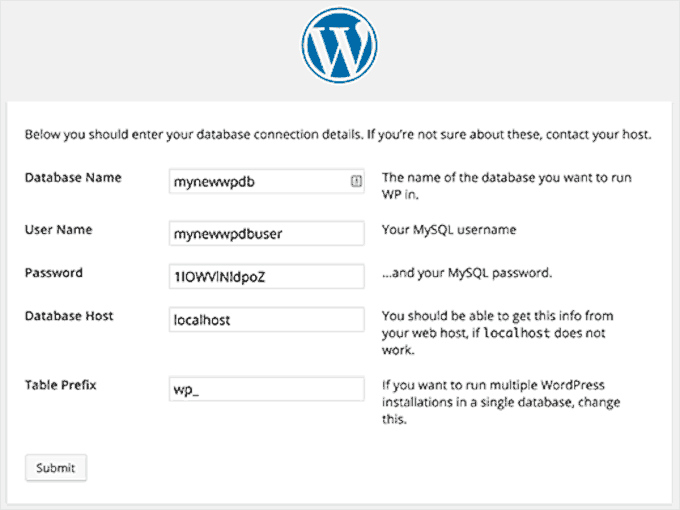Focus the User Name input field
The height and width of the screenshot is (510, 680).
tap(267, 233)
